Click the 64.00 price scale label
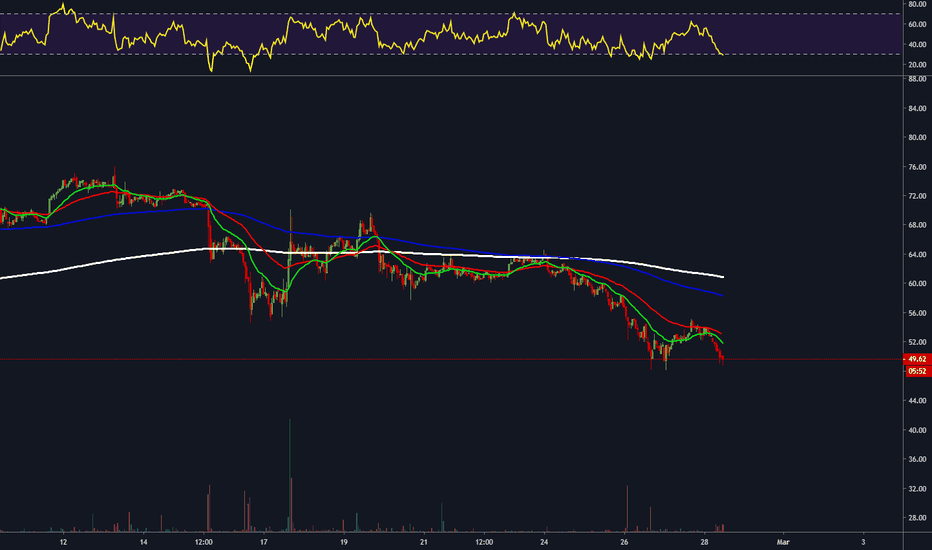 917,254
